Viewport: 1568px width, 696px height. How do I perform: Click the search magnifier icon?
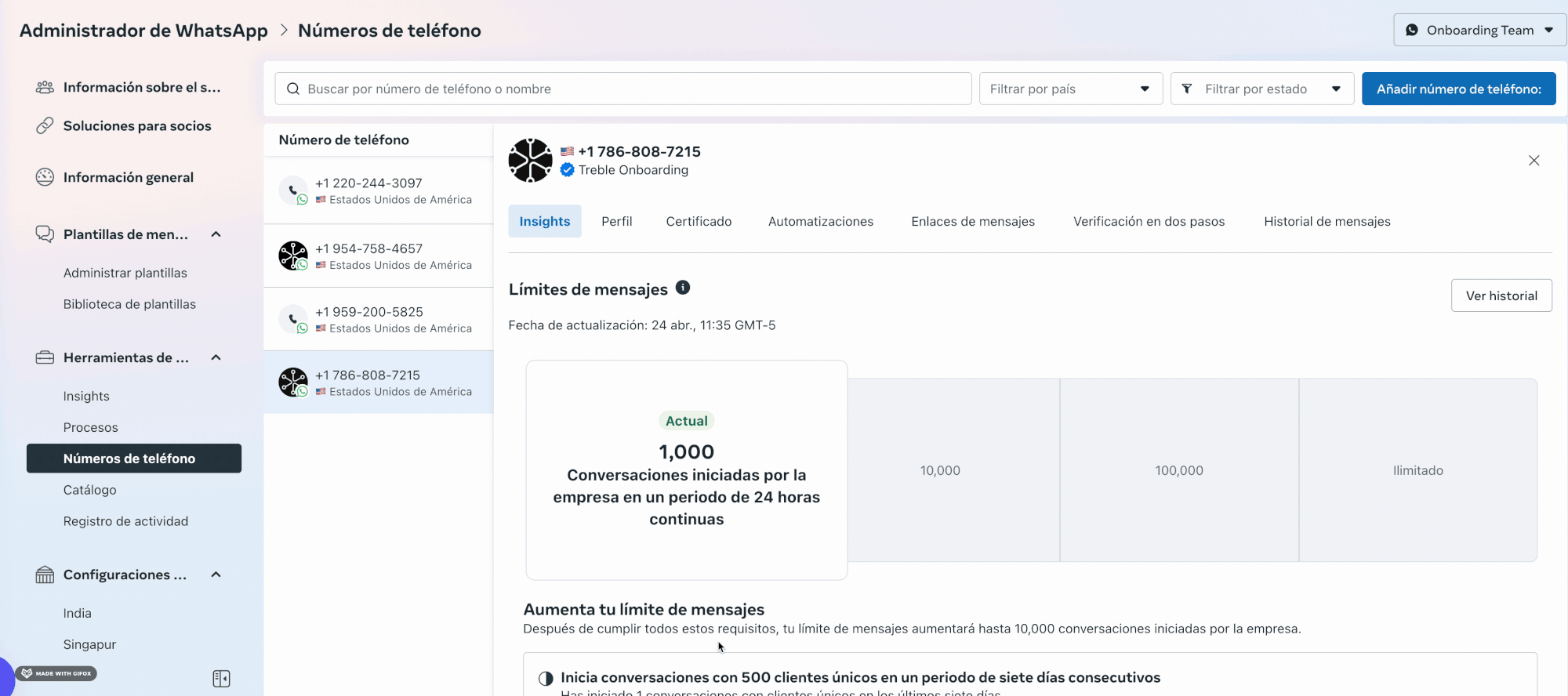[x=293, y=89]
